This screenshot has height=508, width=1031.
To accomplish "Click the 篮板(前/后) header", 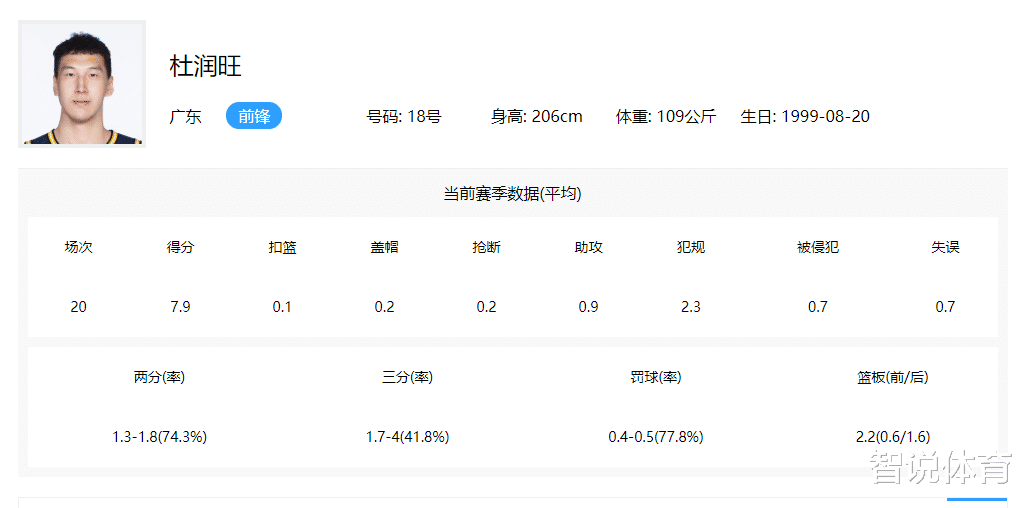I will [x=893, y=377].
